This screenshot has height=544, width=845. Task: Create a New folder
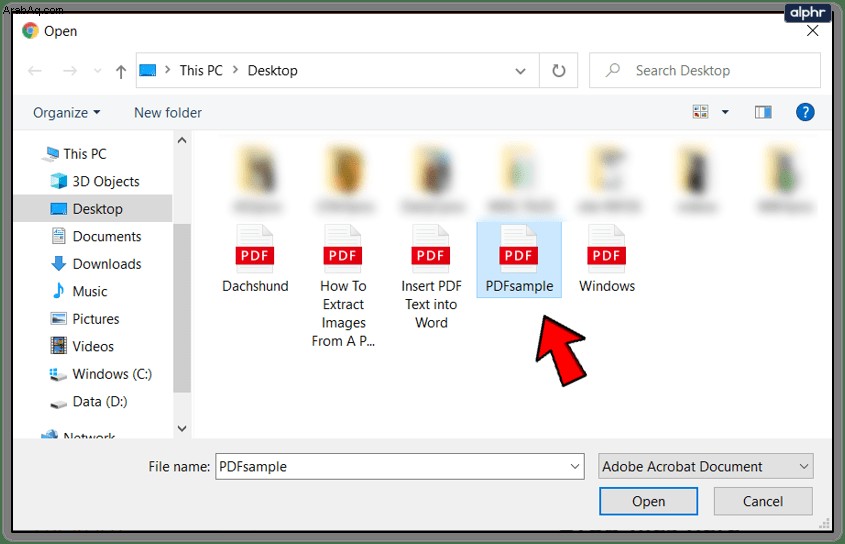tap(168, 113)
